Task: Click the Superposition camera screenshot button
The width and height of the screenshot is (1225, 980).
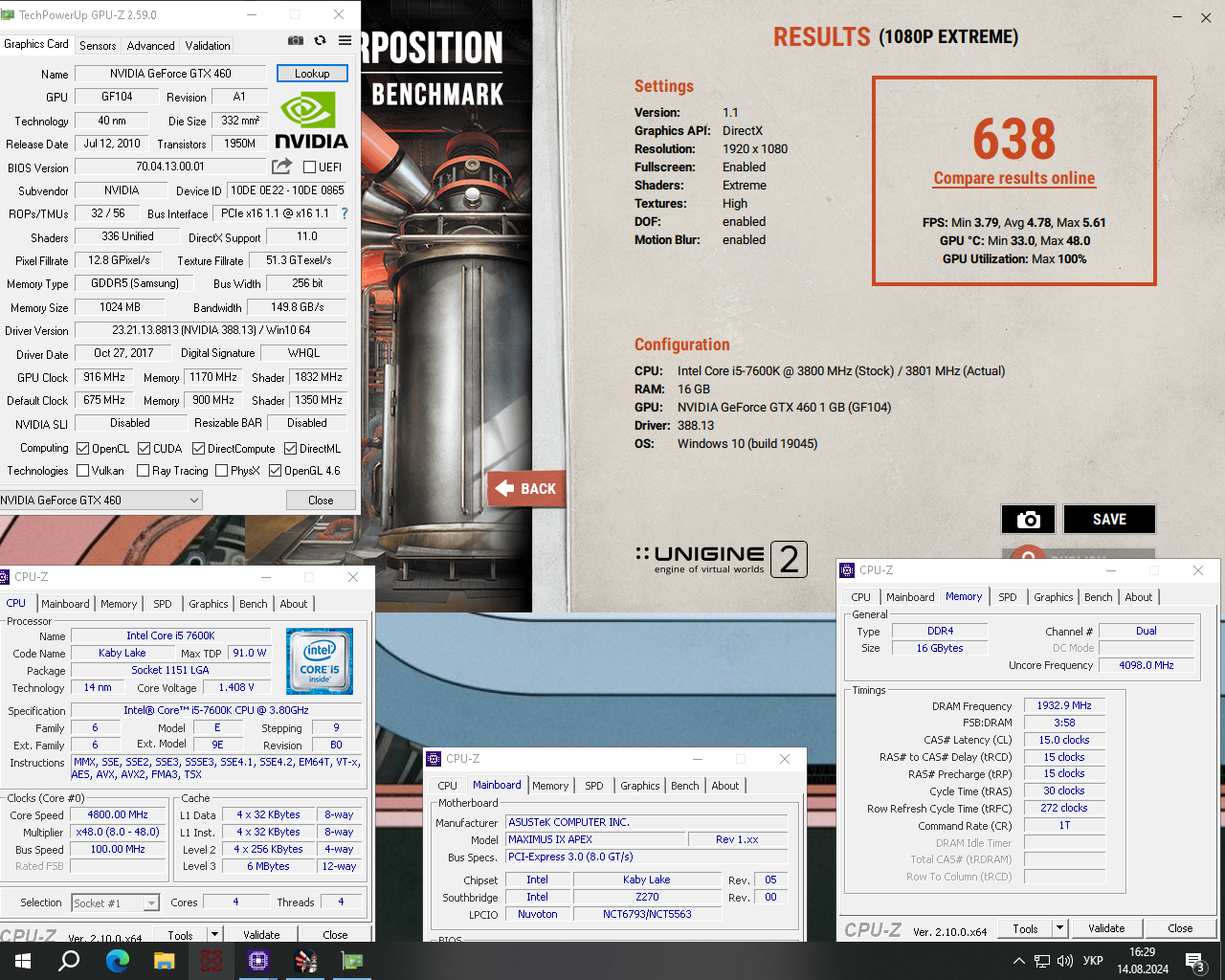Action: pos(1028,519)
